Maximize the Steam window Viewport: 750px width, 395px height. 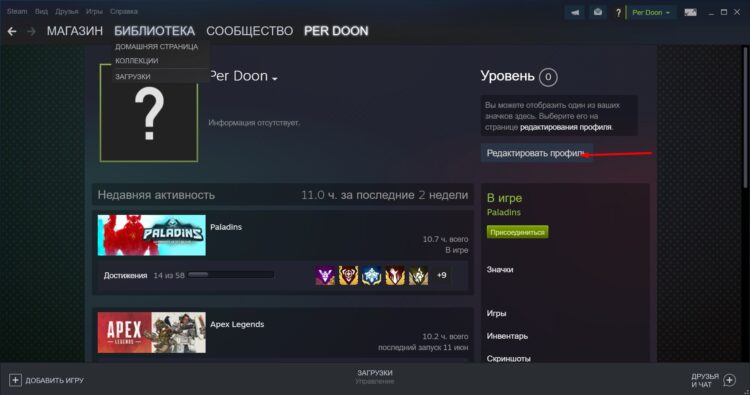pos(724,12)
